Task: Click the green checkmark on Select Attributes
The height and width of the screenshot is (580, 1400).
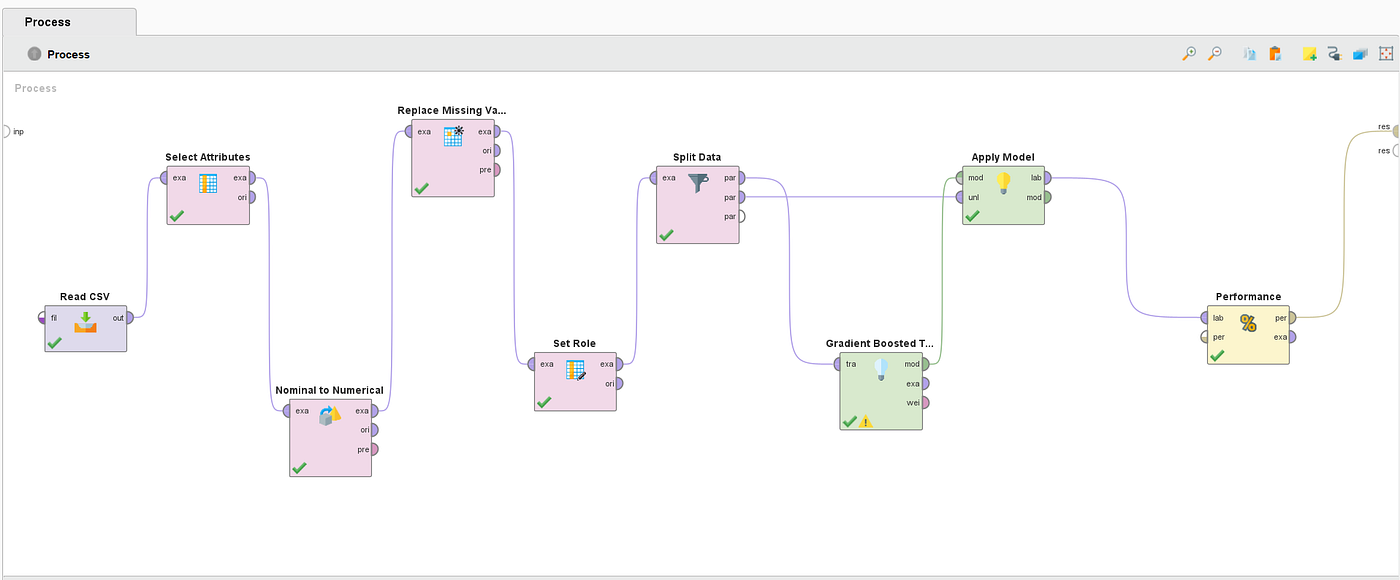Action: click(177, 215)
